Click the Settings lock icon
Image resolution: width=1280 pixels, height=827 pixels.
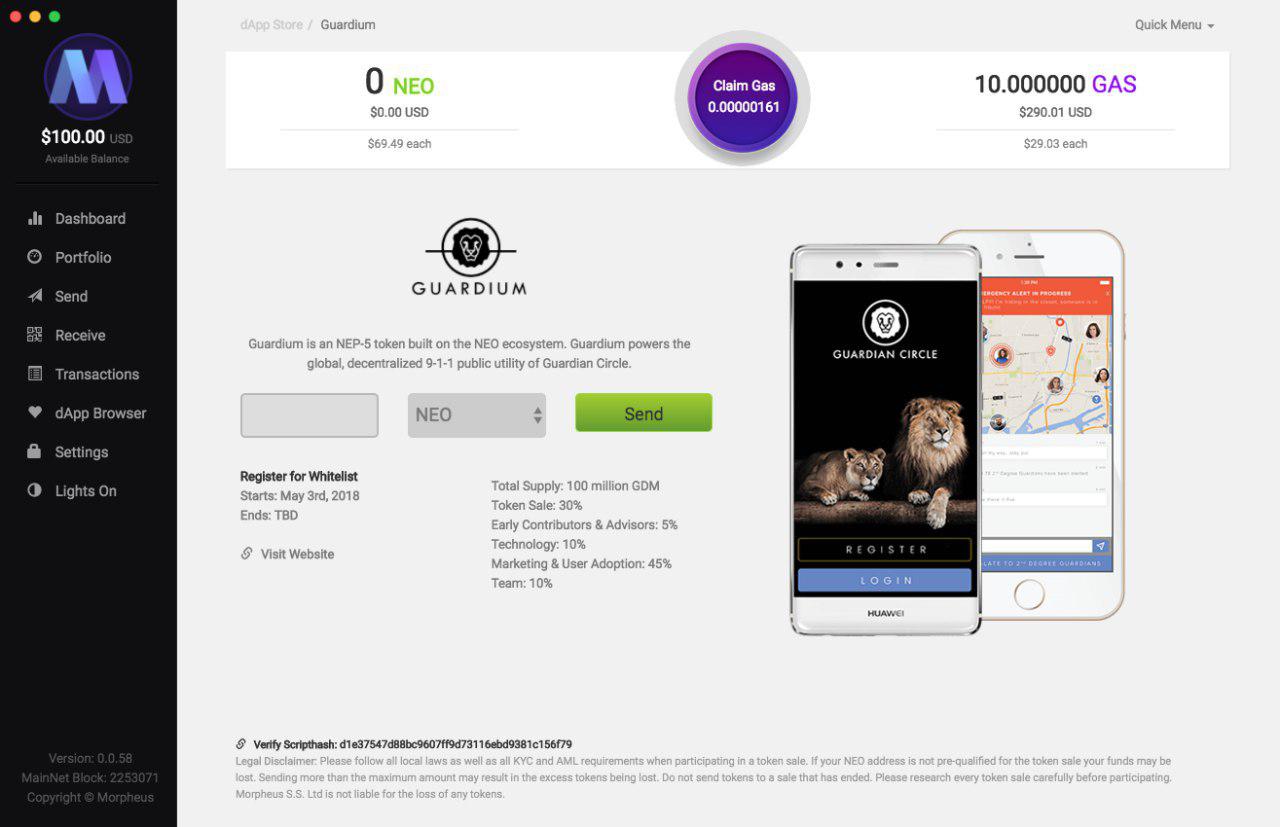pyautogui.click(x=35, y=452)
